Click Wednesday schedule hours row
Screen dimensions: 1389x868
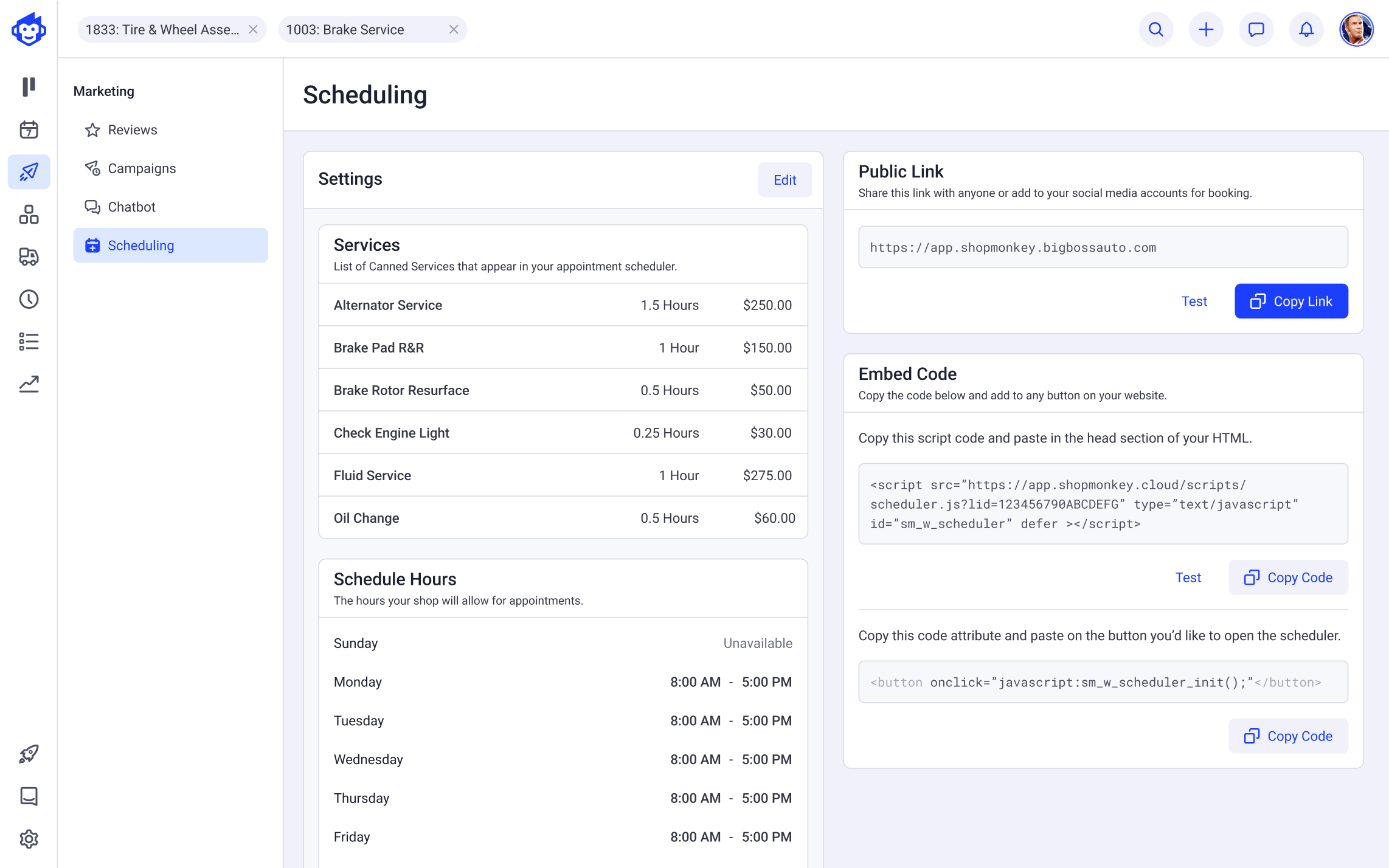click(563, 759)
